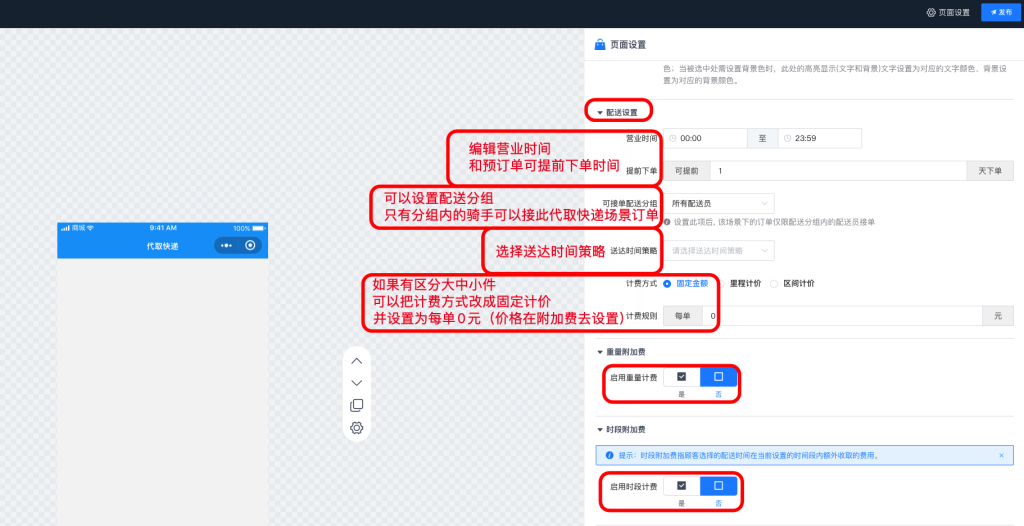This screenshot has height=526, width=1024.
Task: Tap the circular close icon in phone preview
Action: pyautogui.click(x=250, y=245)
